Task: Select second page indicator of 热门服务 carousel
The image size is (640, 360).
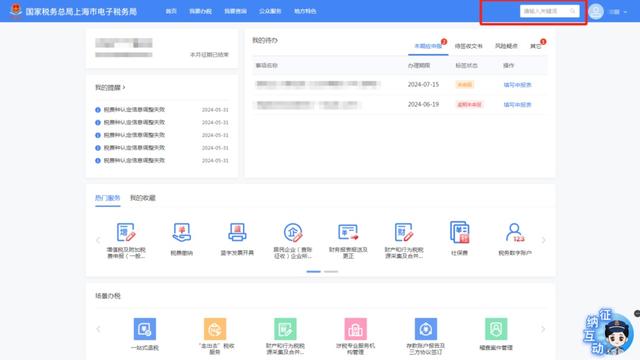Action: pyautogui.click(x=331, y=271)
